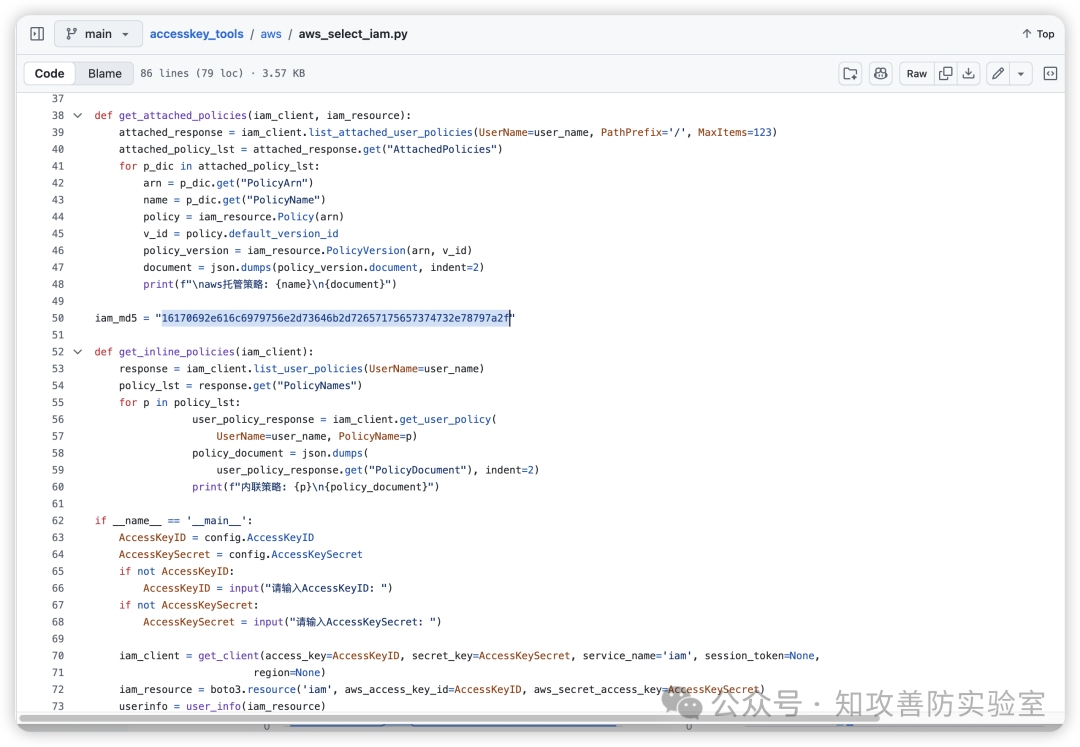Copy raw file contents icon
The height and width of the screenshot is (747, 1080).
946,74
